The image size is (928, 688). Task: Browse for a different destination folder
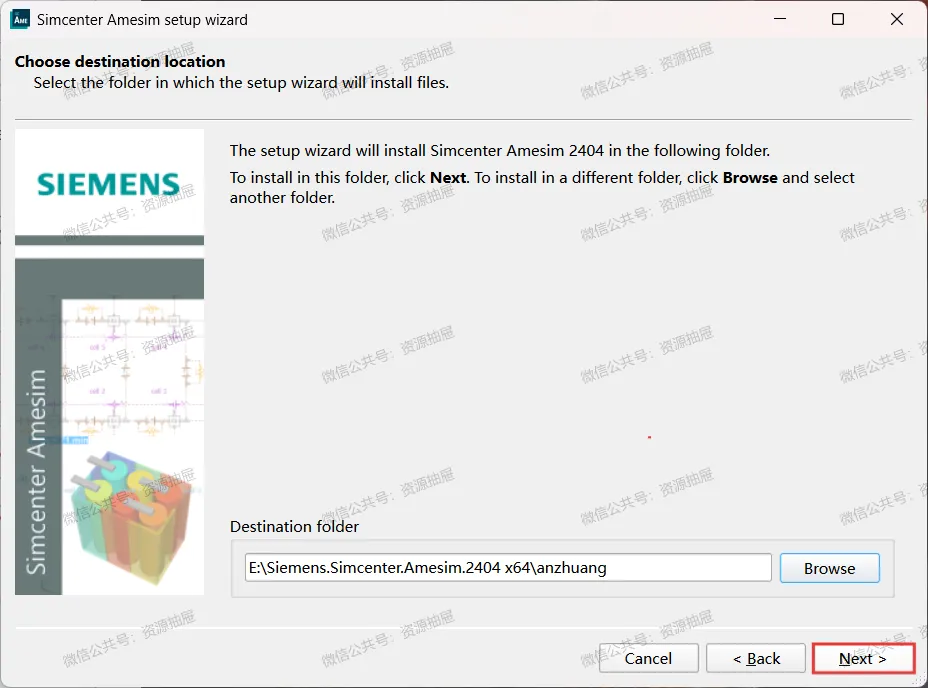(x=830, y=568)
